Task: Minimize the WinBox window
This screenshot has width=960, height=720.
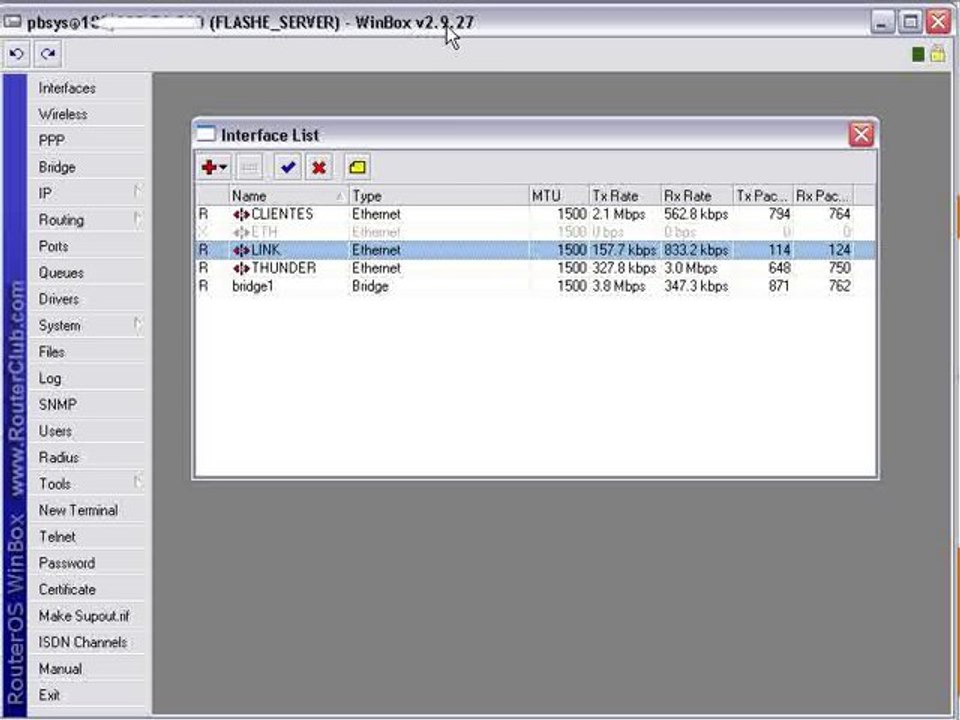Action: click(882, 22)
